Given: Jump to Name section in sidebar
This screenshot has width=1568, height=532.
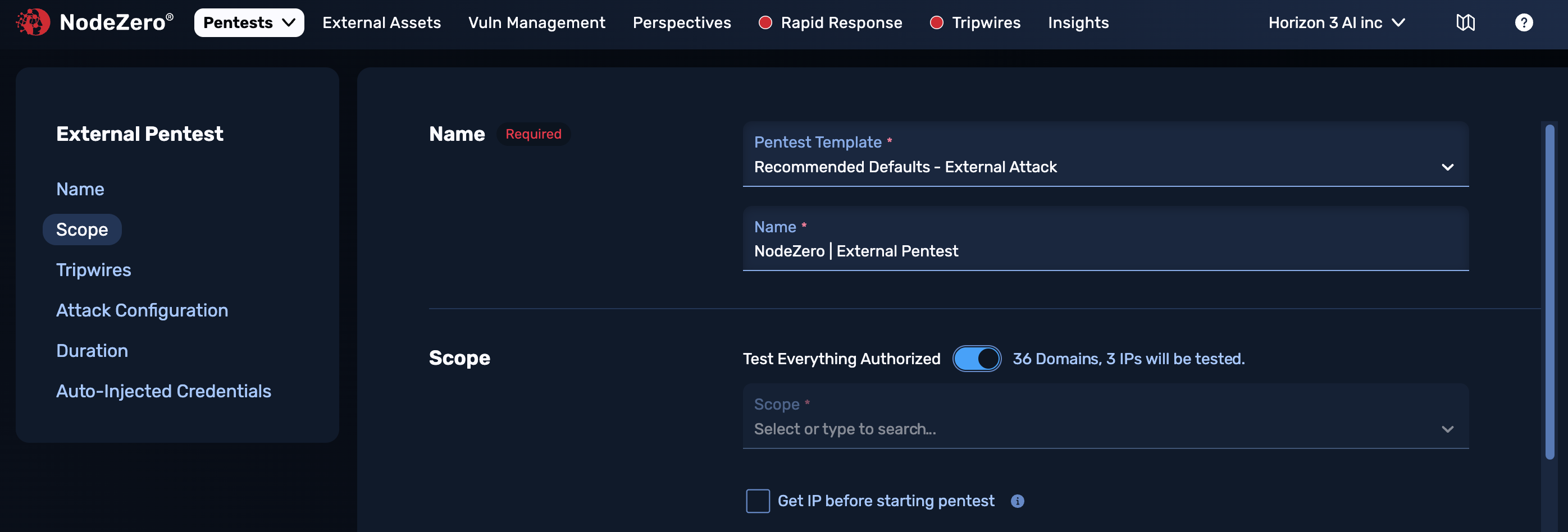Looking at the screenshot, I should pyautogui.click(x=80, y=189).
